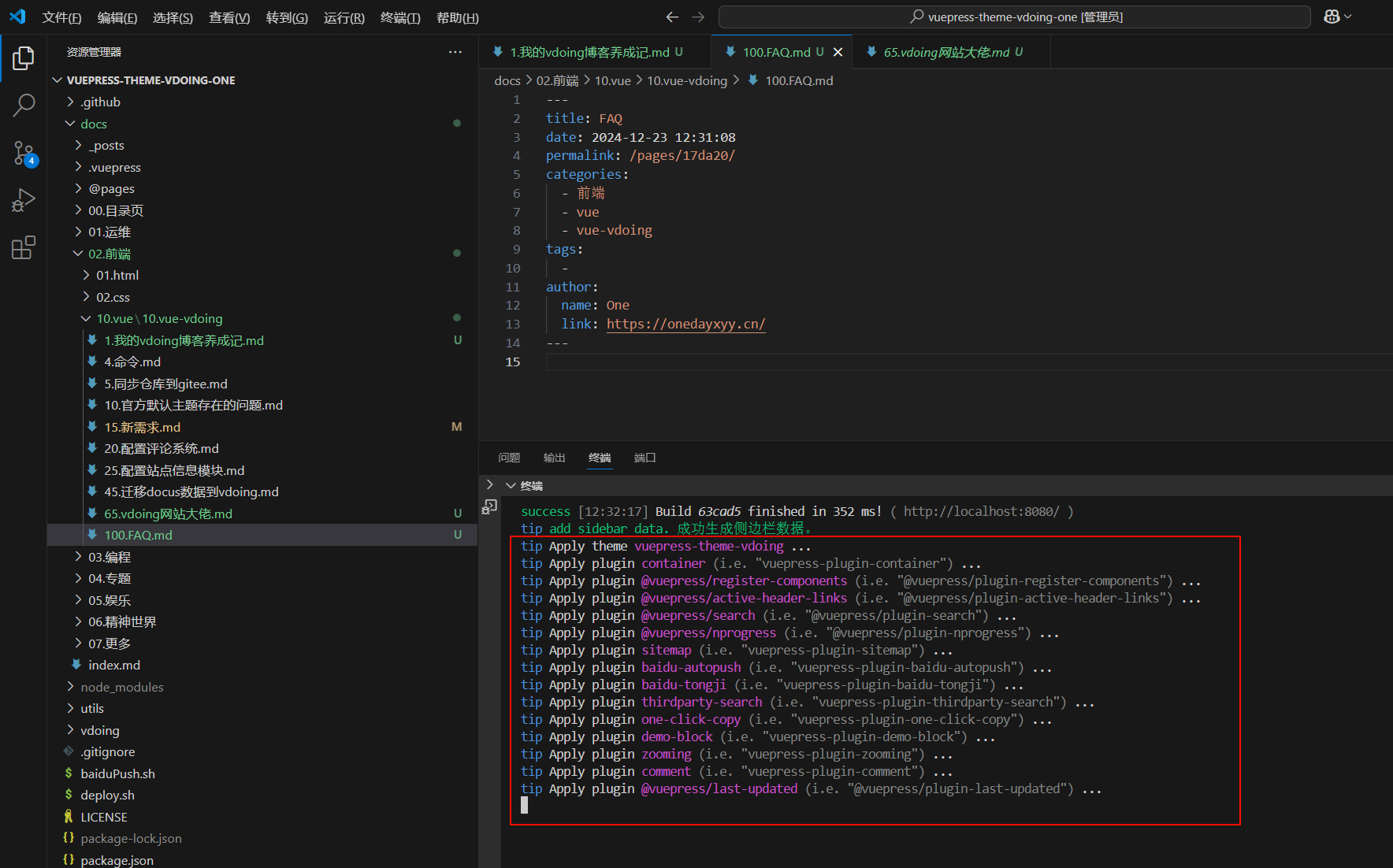Open 20.配置评论系统.md file

tap(262, 448)
